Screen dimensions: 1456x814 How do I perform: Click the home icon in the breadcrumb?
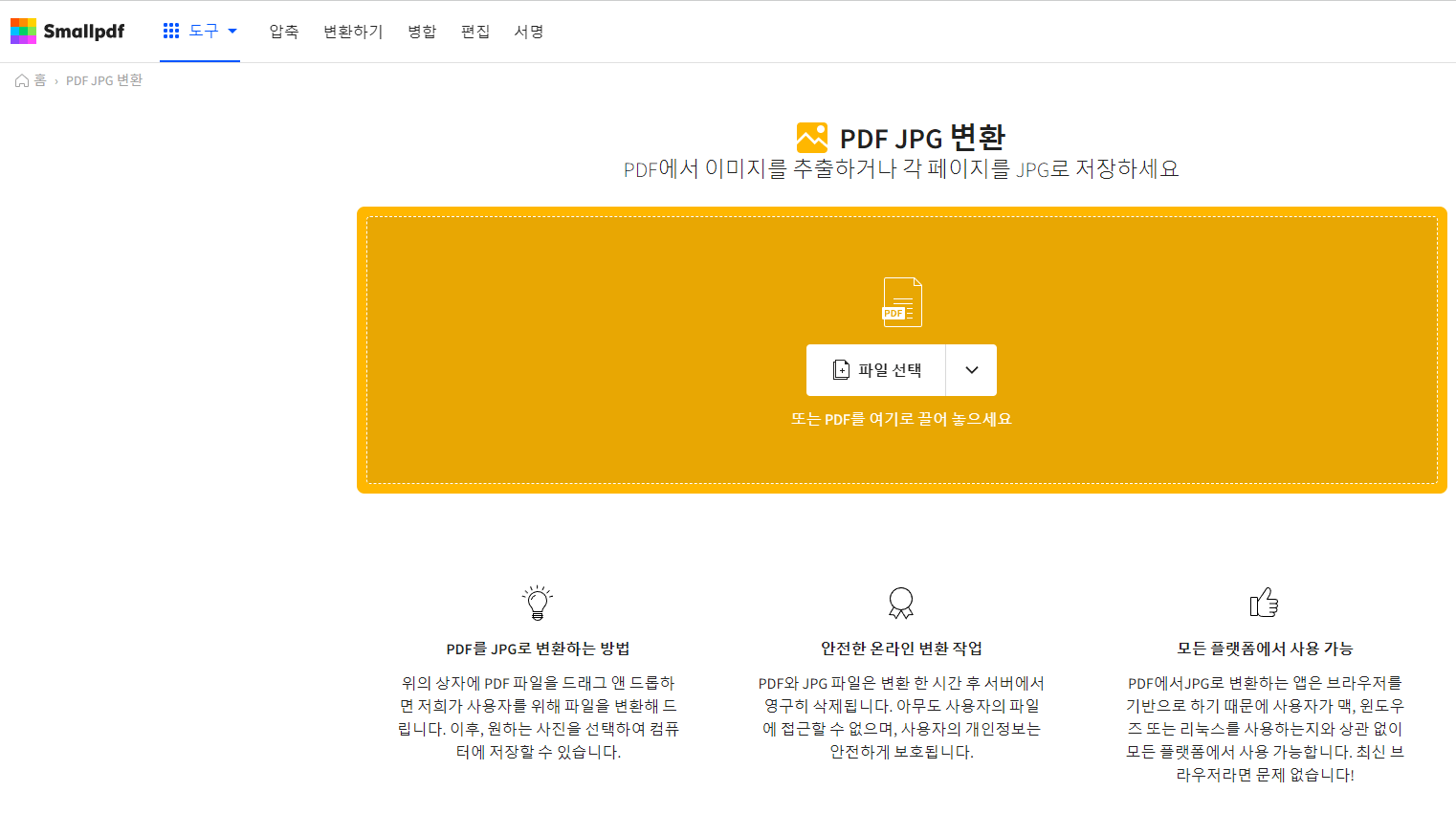pos(21,80)
